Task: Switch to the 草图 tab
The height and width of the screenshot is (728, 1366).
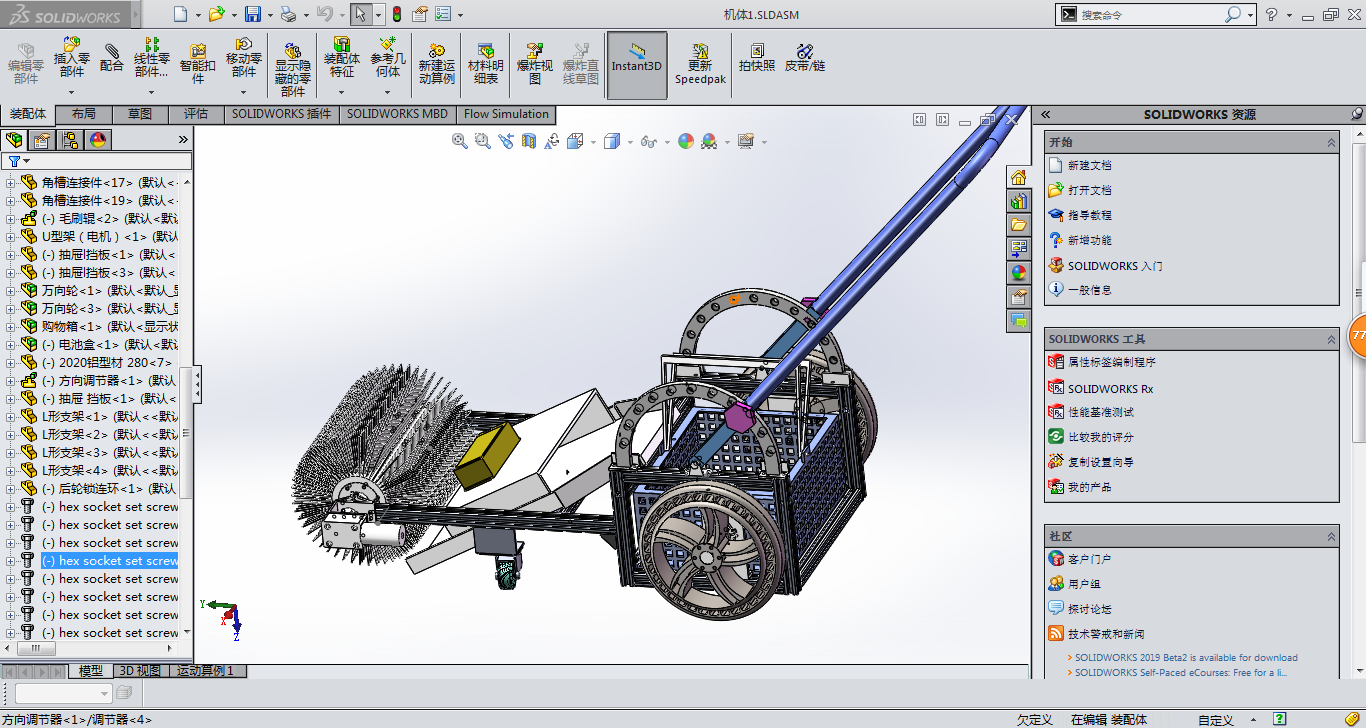Action: coord(140,114)
